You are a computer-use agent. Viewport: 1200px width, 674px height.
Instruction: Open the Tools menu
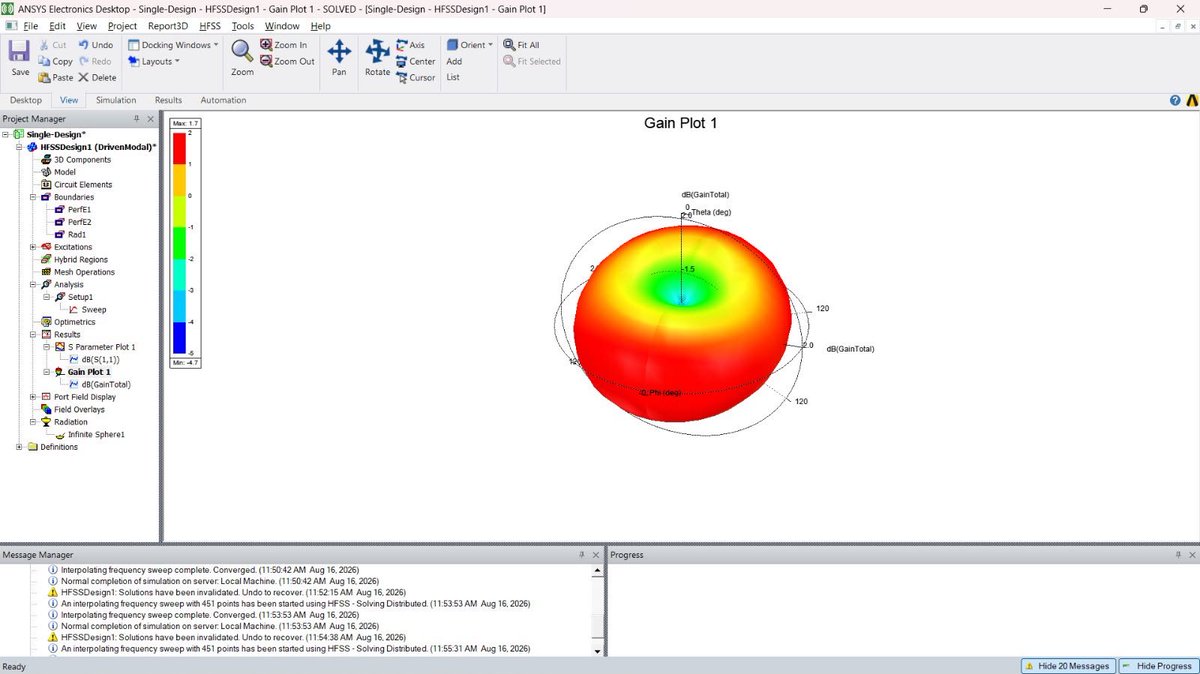(x=242, y=26)
